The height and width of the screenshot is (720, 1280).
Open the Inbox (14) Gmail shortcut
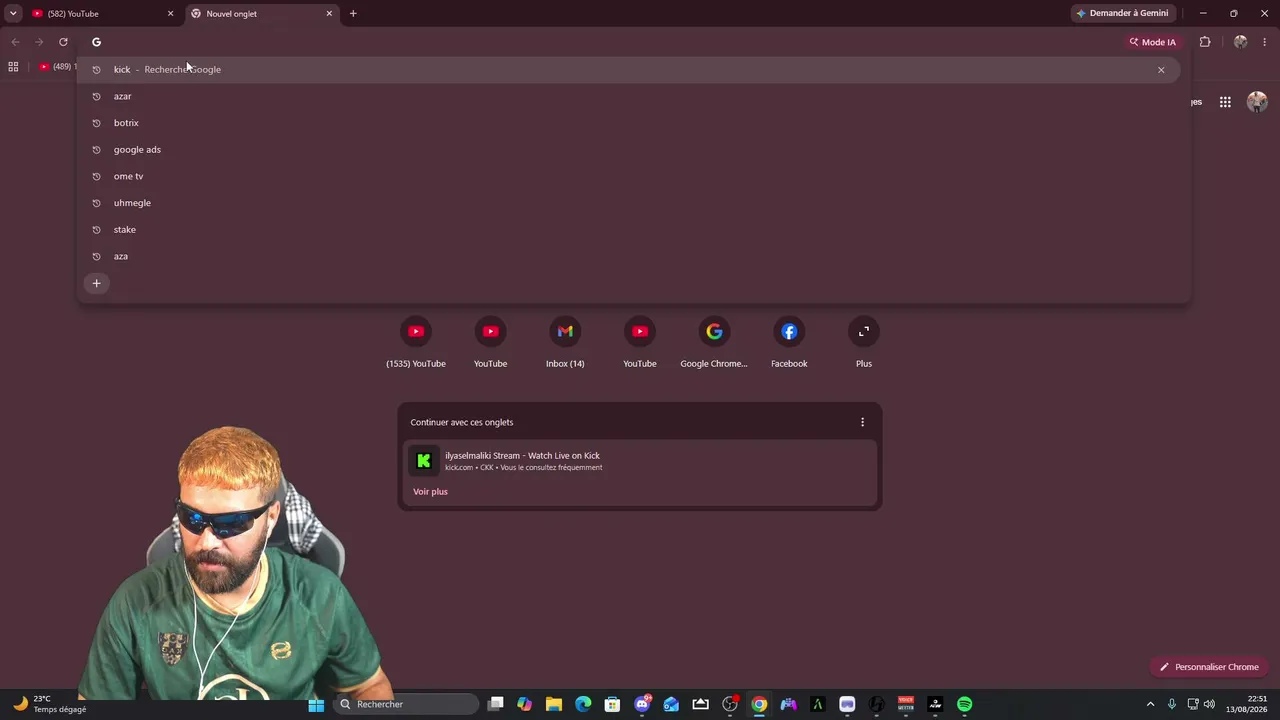(x=565, y=342)
